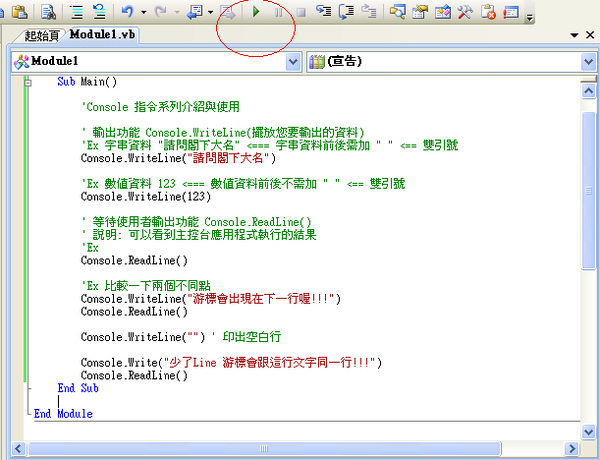This screenshot has width=600, height=460.
Task: Click line Console.WriteLine("請問閣下大名")
Action: click(x=178, y=158)
